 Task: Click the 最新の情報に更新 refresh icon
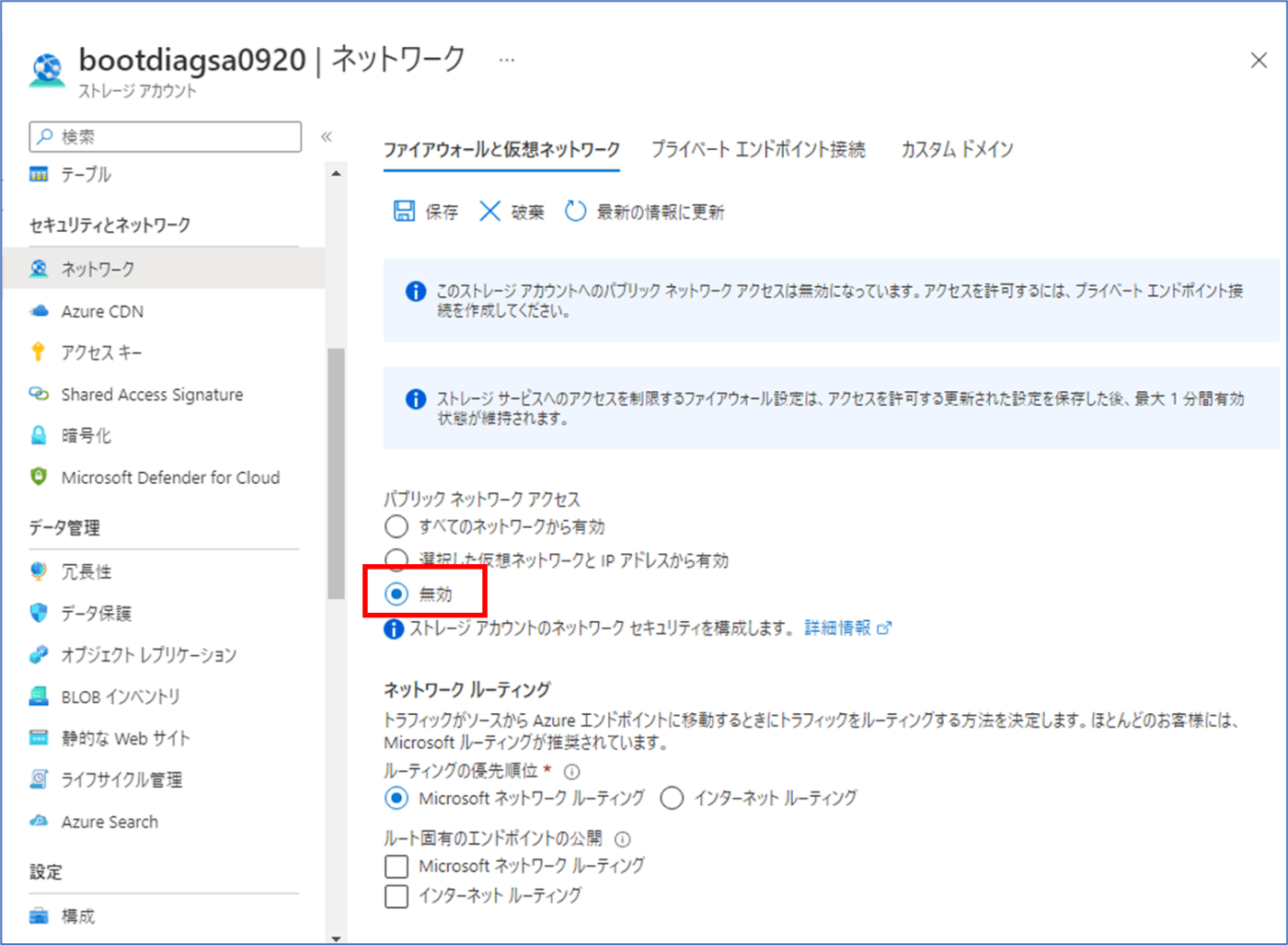tap(575, 212)
